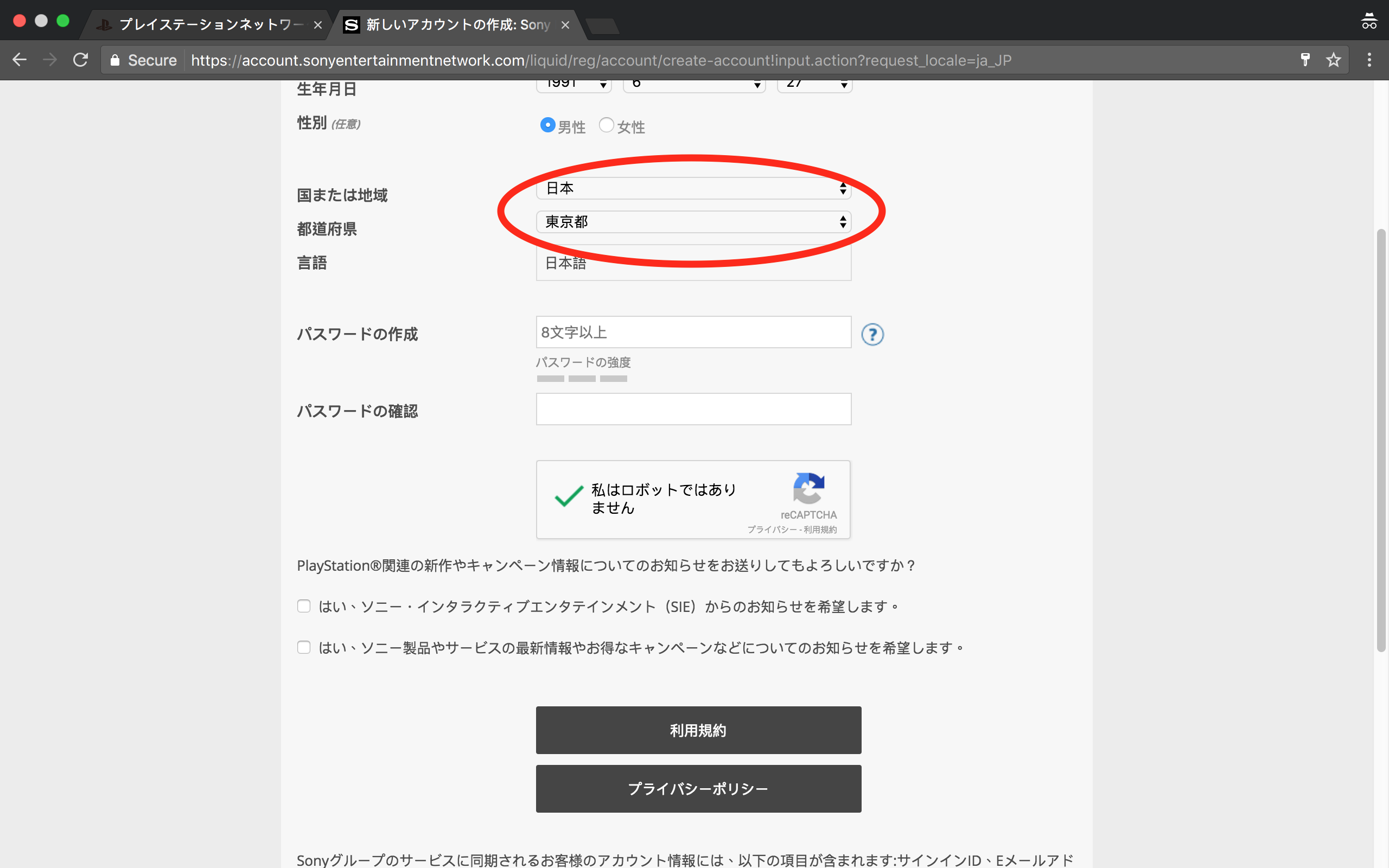The height and width of the screenshot is (868, 1389).
Task: Select the 女性 radio button
Action: coord(606,125)
